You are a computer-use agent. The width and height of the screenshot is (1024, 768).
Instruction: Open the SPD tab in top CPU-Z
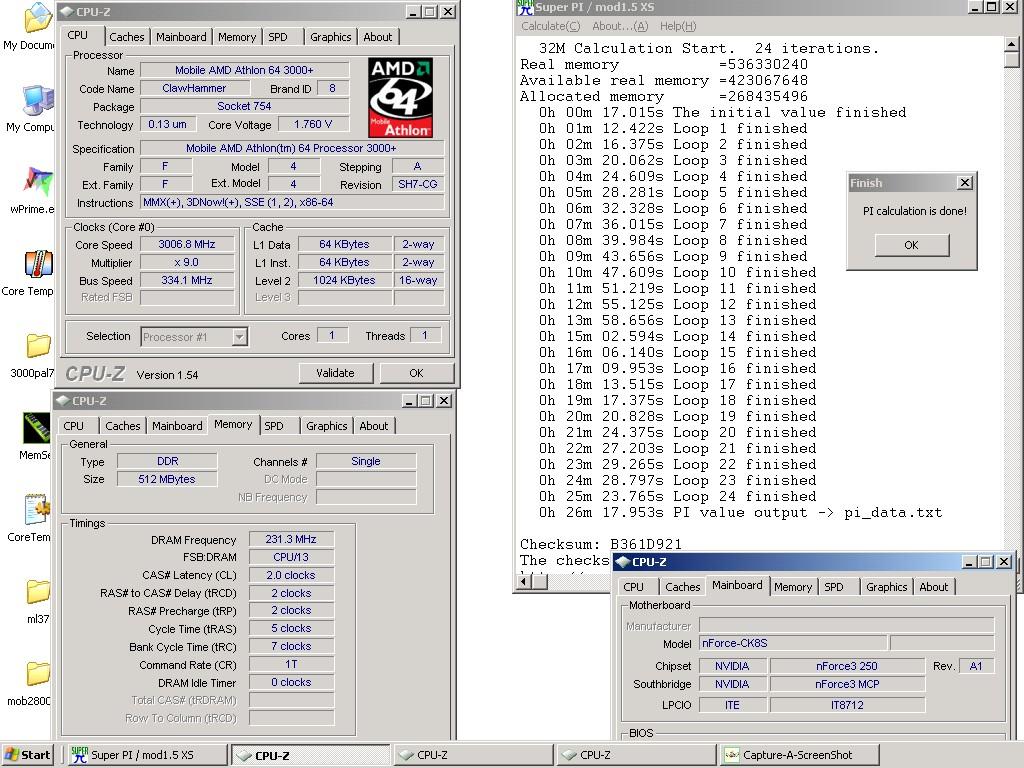click(278, 37)
